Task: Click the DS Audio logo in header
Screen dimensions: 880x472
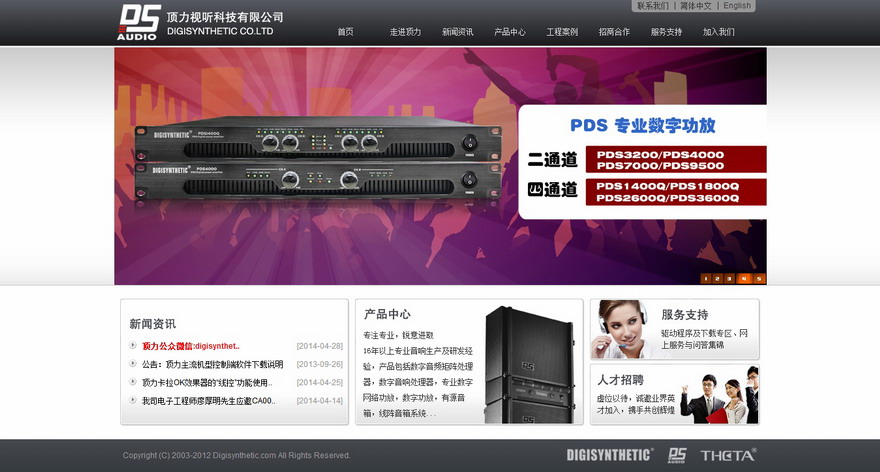Action: point(139,22)
